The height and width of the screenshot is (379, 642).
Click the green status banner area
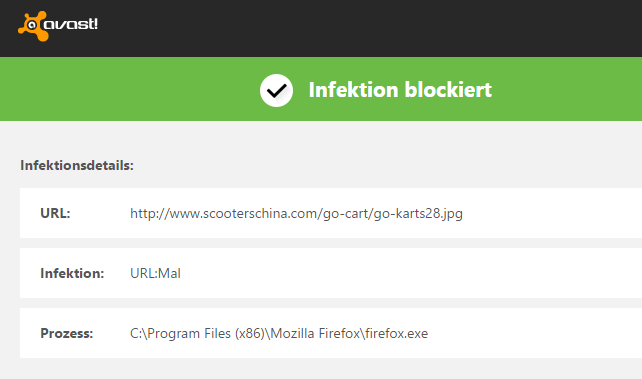[321, 89]
